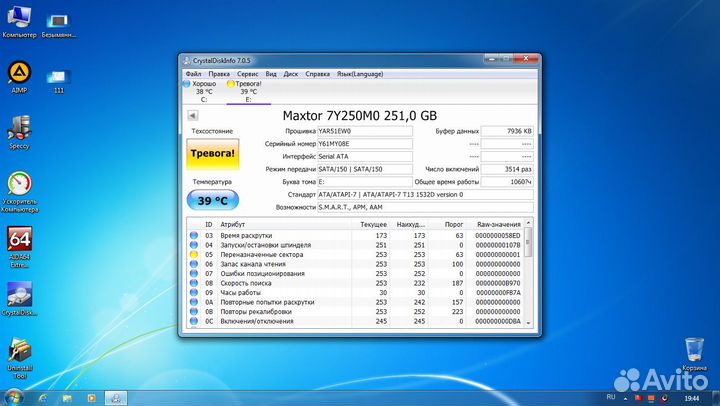Click SMART list scrollbar up arrow

click(528, 223)
